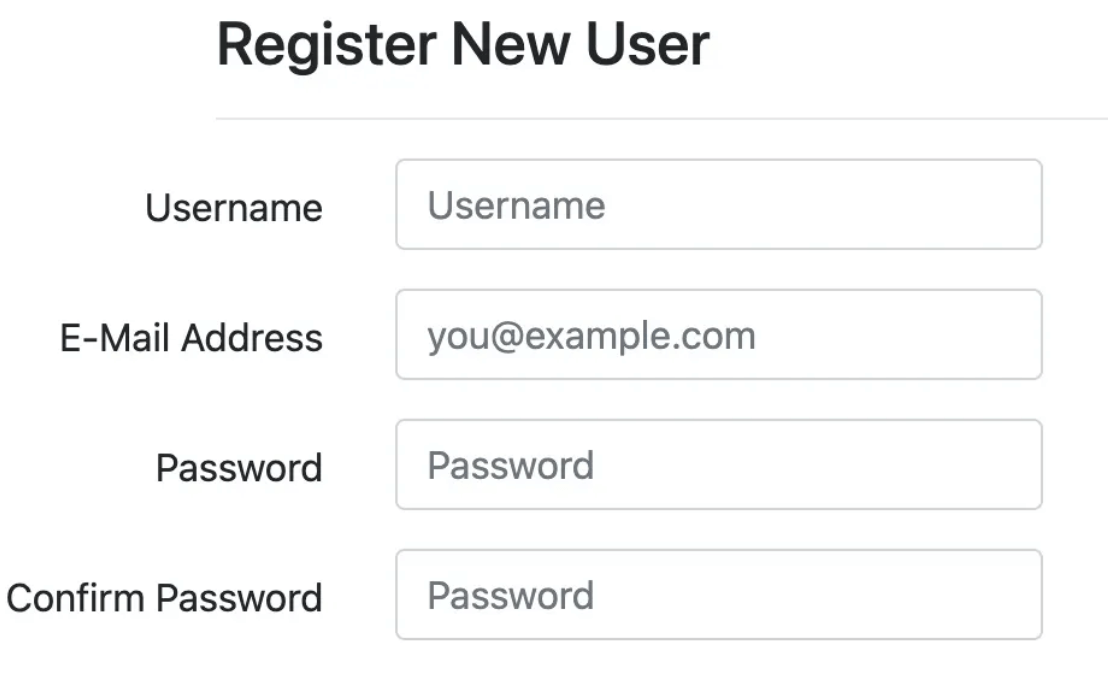Click the "E-Mail Address" label
This screenshot has height=698, width=1108.
pos(192,338)
